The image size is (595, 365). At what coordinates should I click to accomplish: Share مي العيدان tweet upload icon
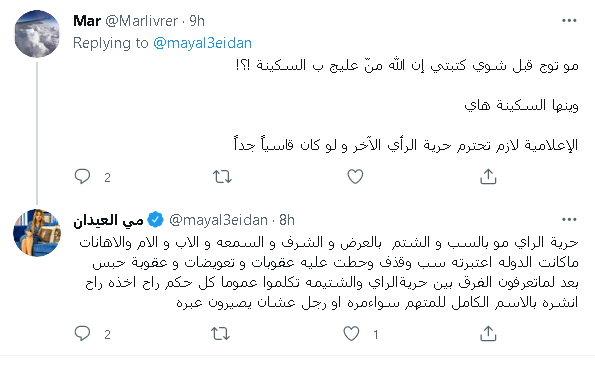(488, 334)
